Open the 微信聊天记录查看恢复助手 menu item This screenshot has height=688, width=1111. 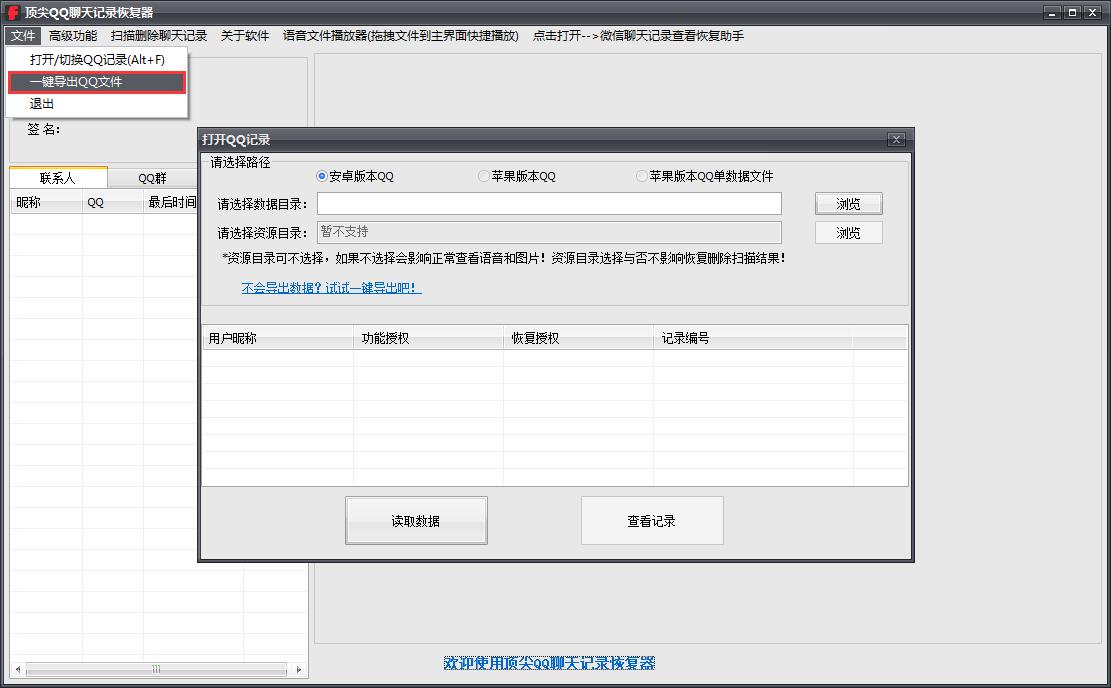pyautogui.click(x=638, y=35)
